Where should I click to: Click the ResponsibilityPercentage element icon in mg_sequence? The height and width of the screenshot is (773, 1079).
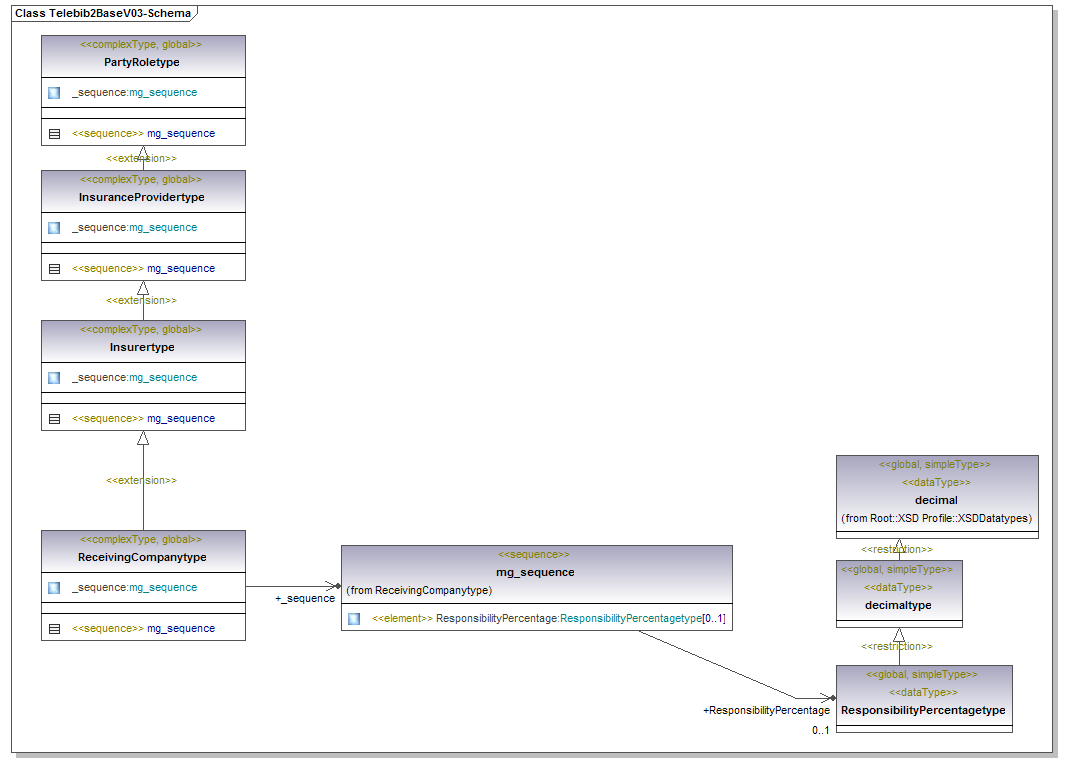click(x=354, y=619)
